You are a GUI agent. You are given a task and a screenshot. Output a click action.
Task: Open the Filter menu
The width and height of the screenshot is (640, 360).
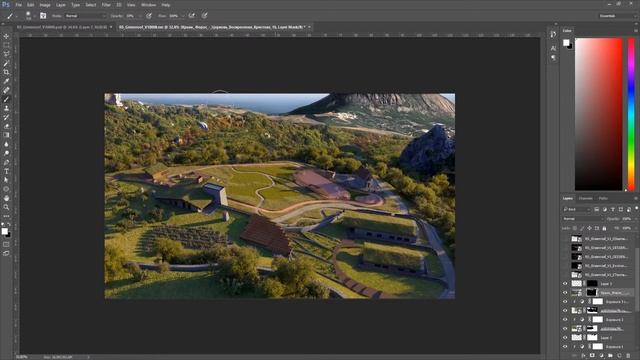(106, 5)
